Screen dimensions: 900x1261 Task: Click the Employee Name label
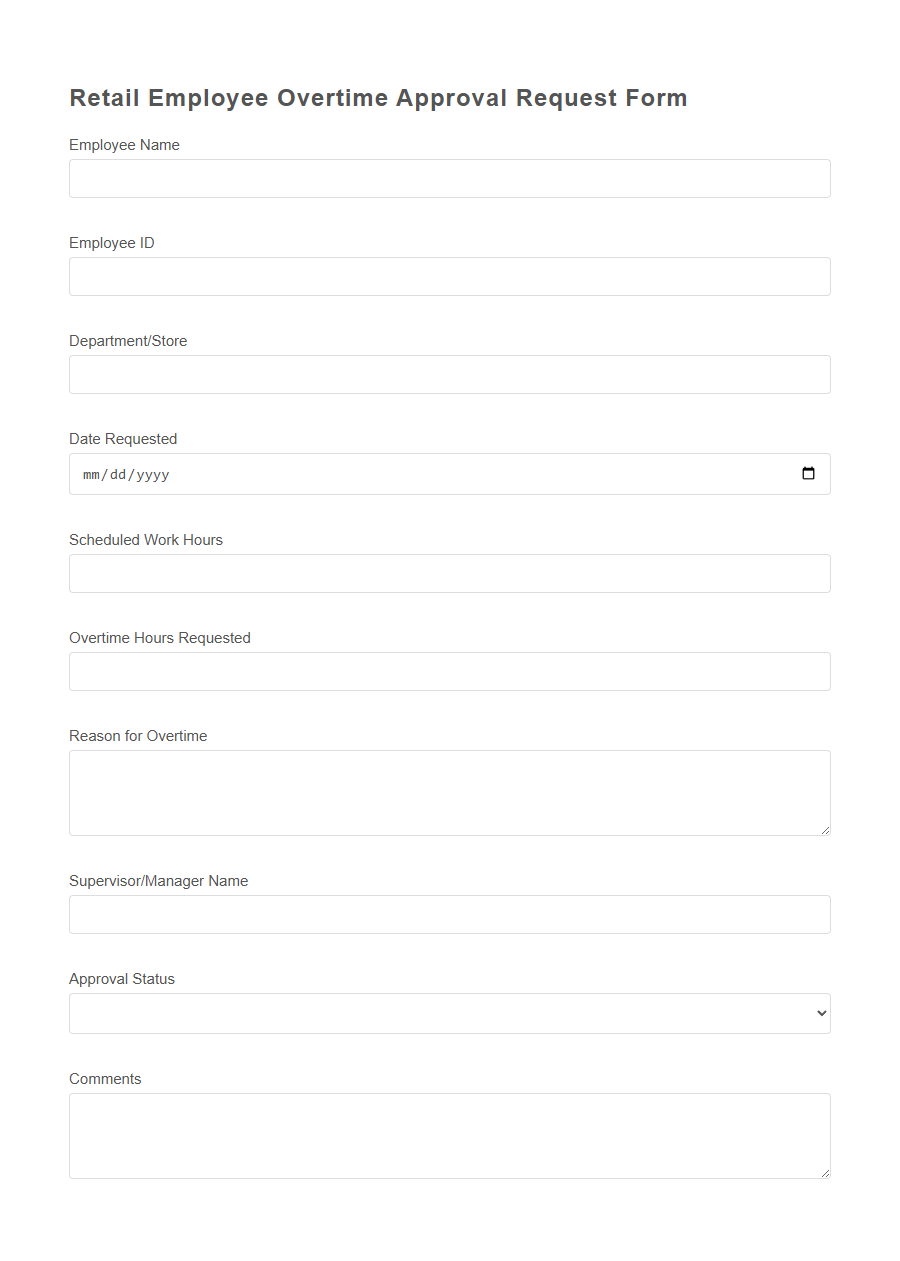124,145
